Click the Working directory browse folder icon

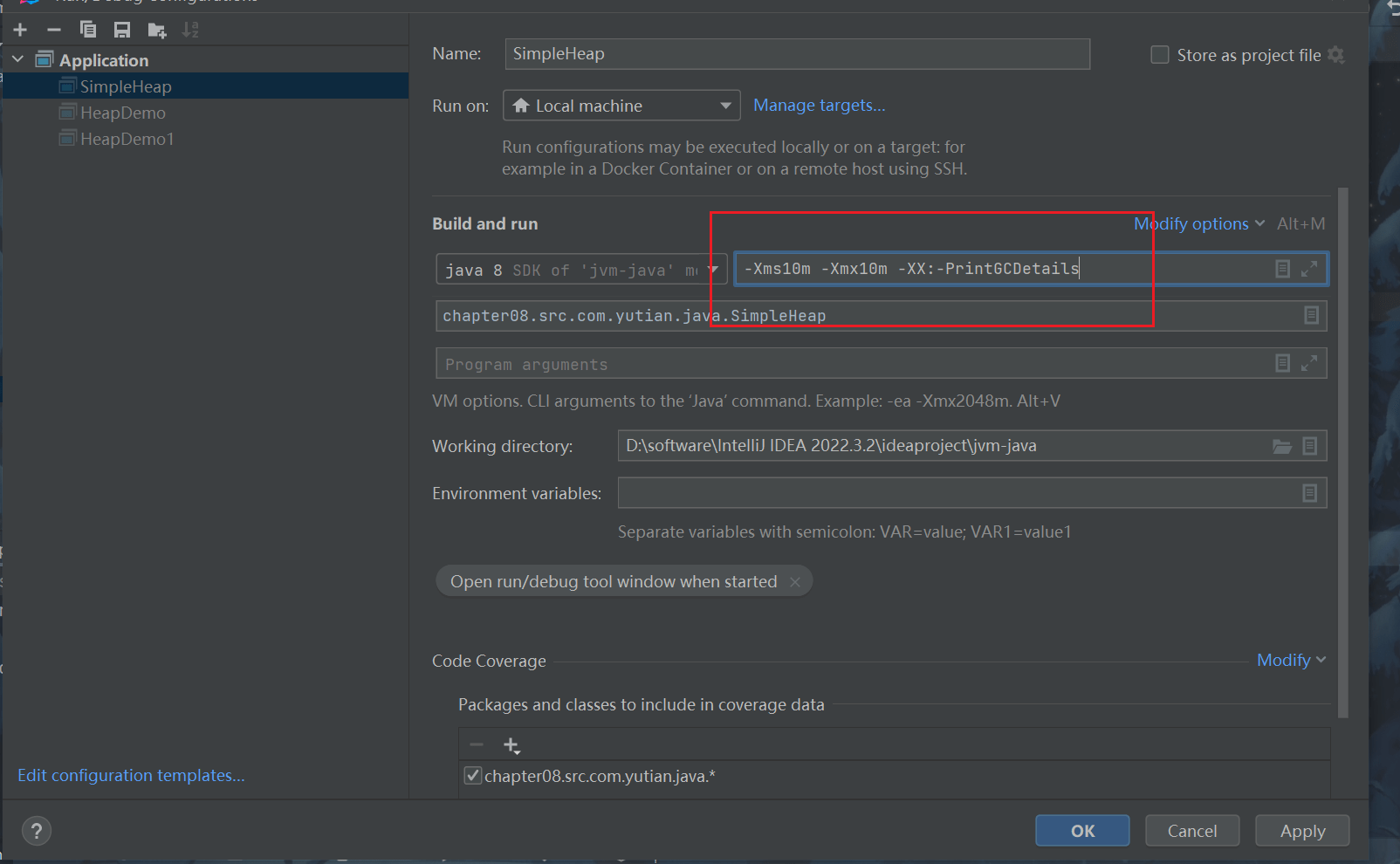[1281, 447]
